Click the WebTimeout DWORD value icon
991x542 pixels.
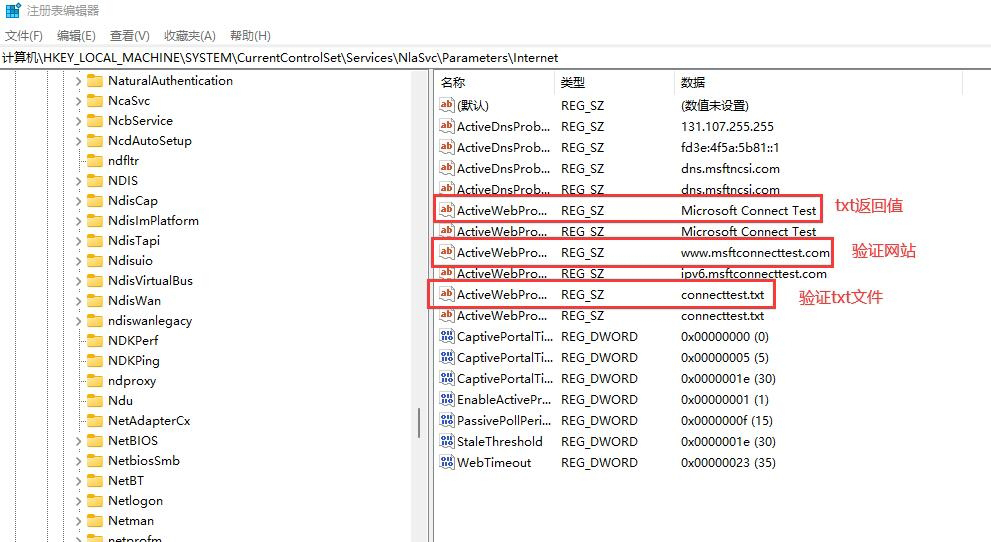point(446,462)
